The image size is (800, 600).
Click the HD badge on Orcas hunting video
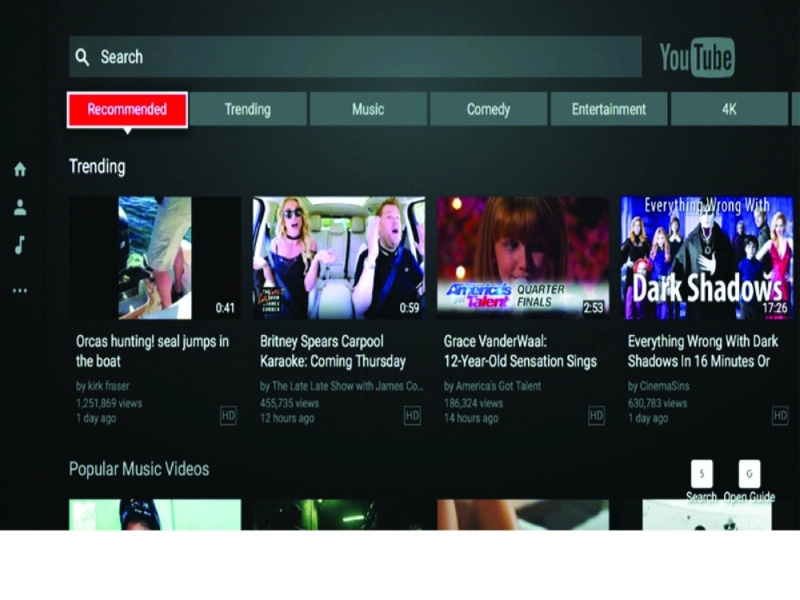[x=228, y=416]
